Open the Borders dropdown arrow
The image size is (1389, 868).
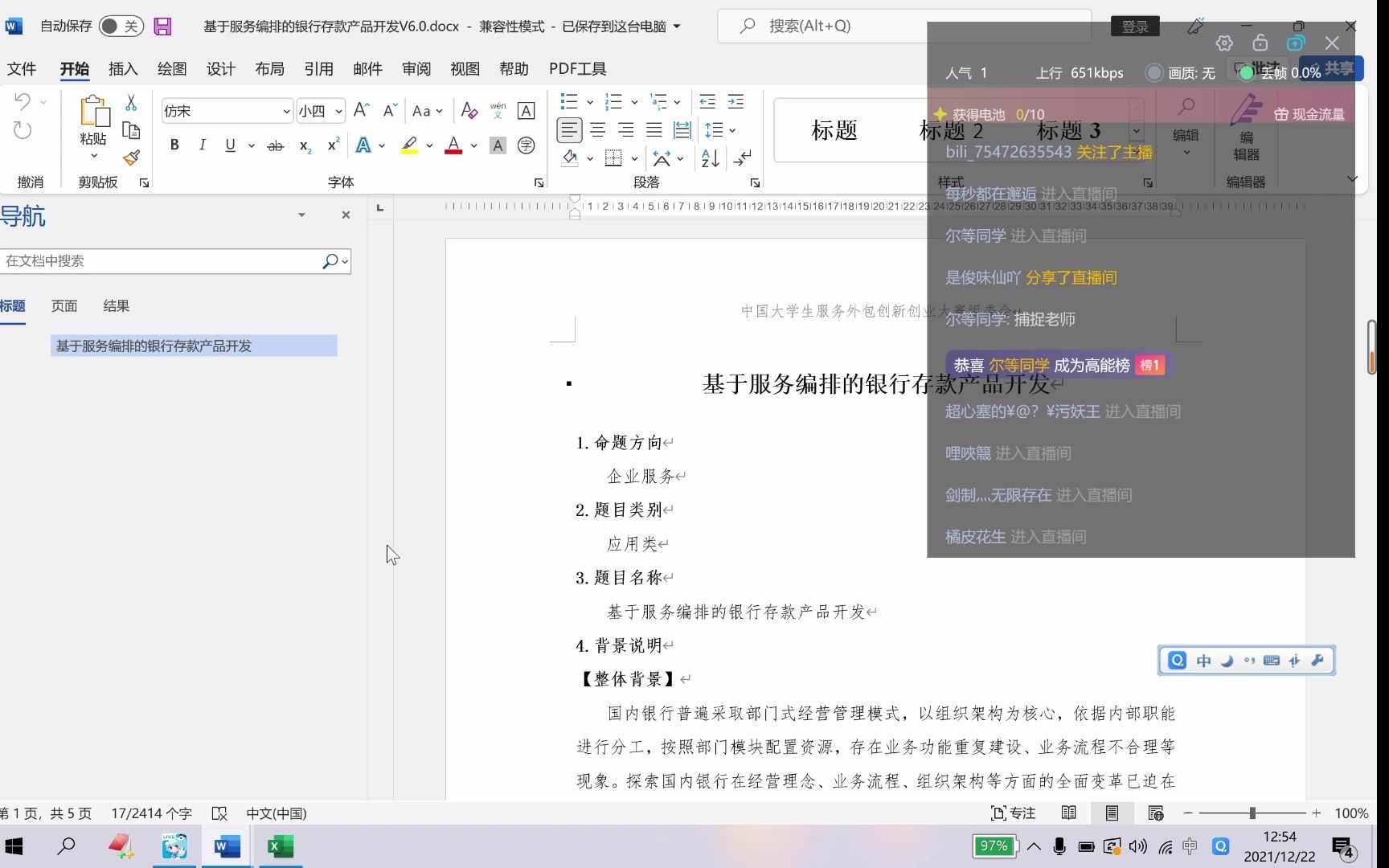tap(635, 158)
